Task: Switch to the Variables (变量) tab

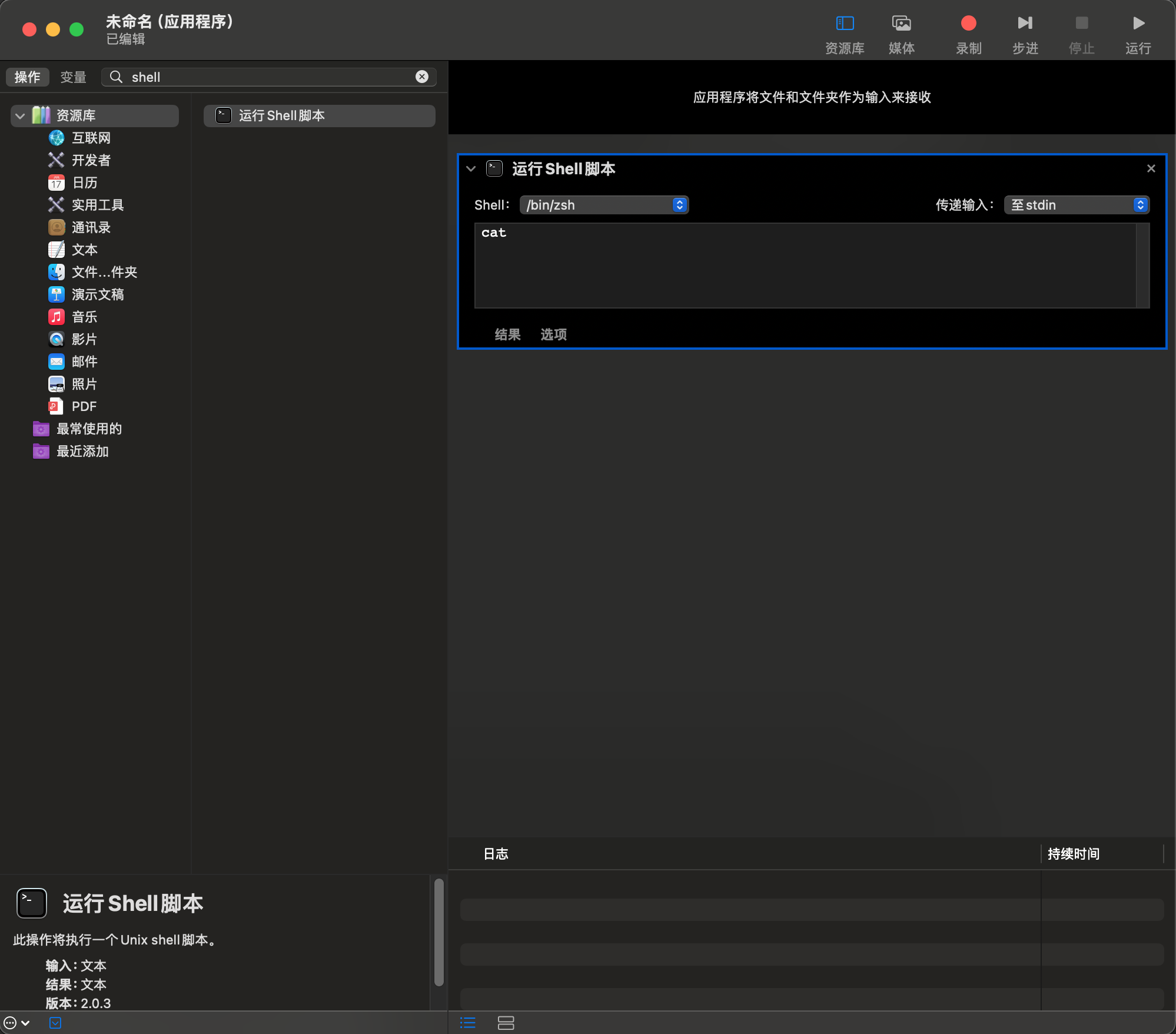Action: pos(73,77)
